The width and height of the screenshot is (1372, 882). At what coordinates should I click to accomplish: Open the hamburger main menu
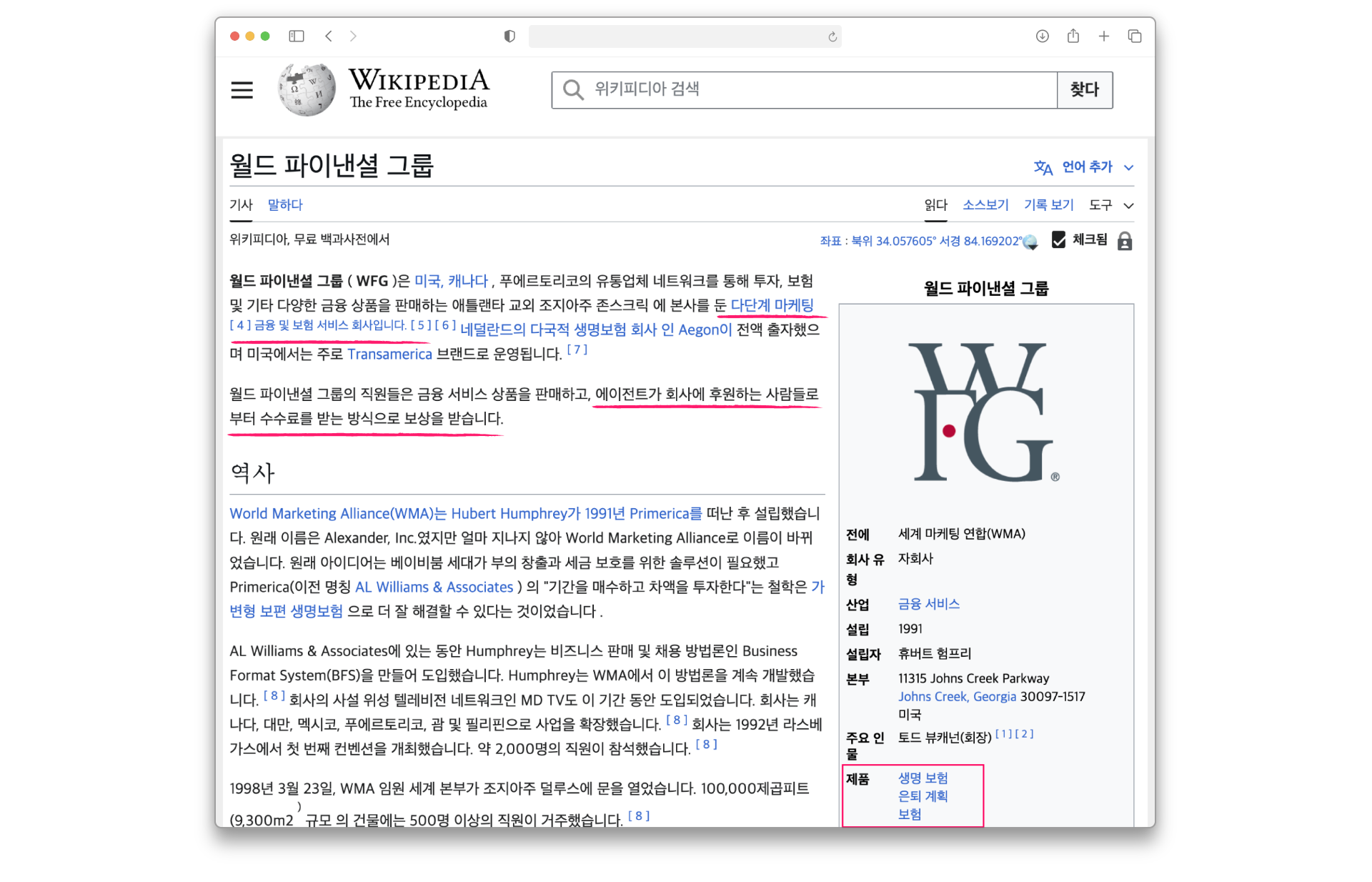(242, 90)
